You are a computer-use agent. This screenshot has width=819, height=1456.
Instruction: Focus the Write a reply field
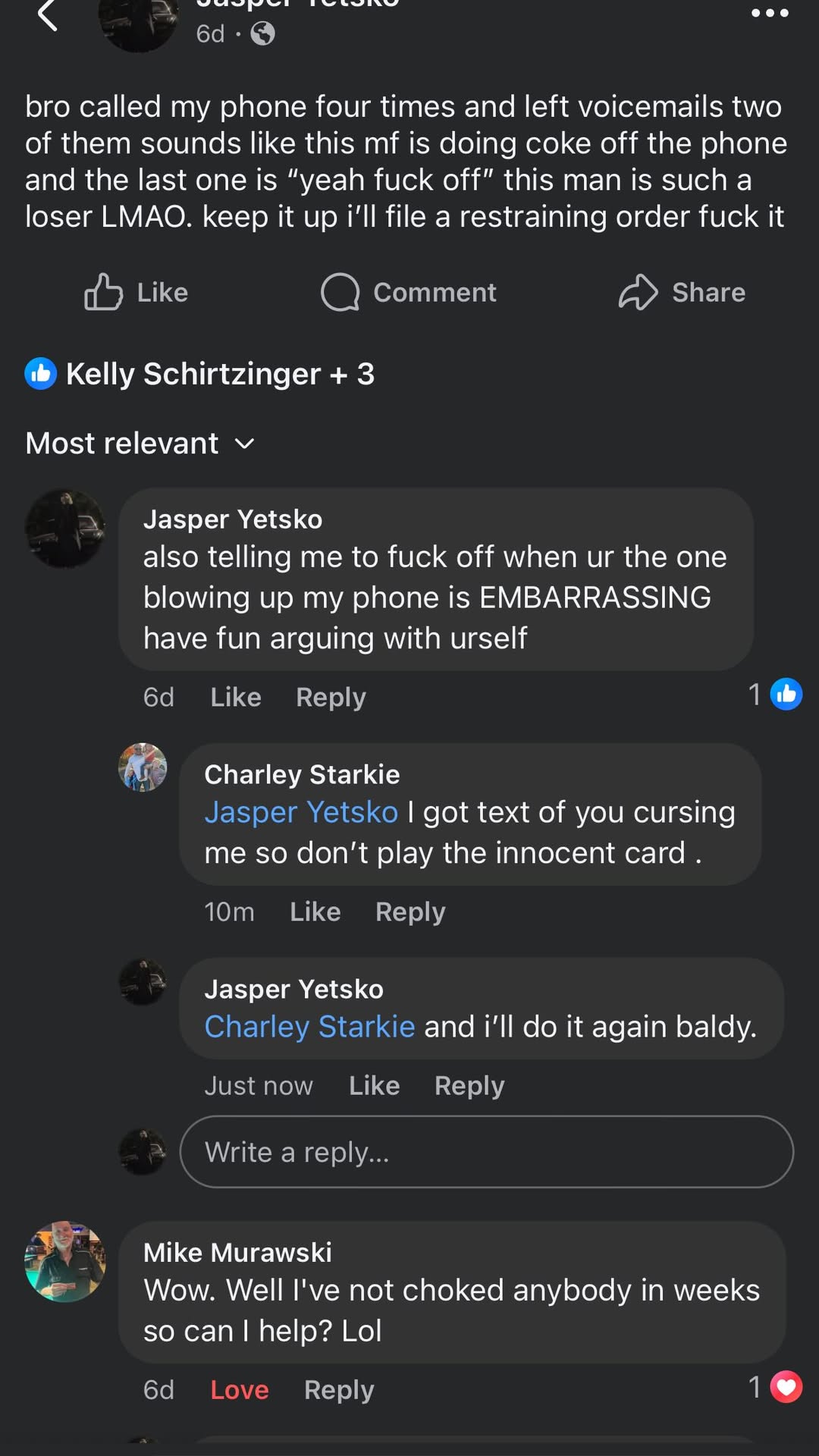coord(486,1152)
